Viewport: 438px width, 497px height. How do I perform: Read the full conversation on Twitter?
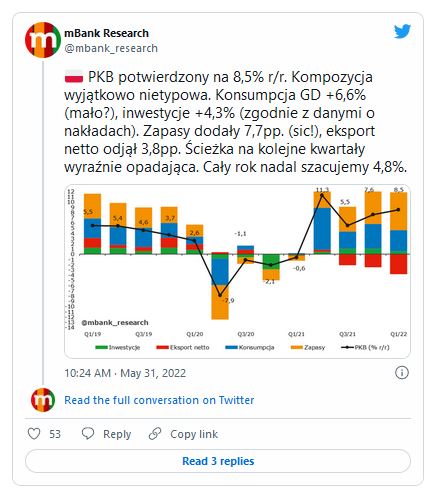click(159, 400)
